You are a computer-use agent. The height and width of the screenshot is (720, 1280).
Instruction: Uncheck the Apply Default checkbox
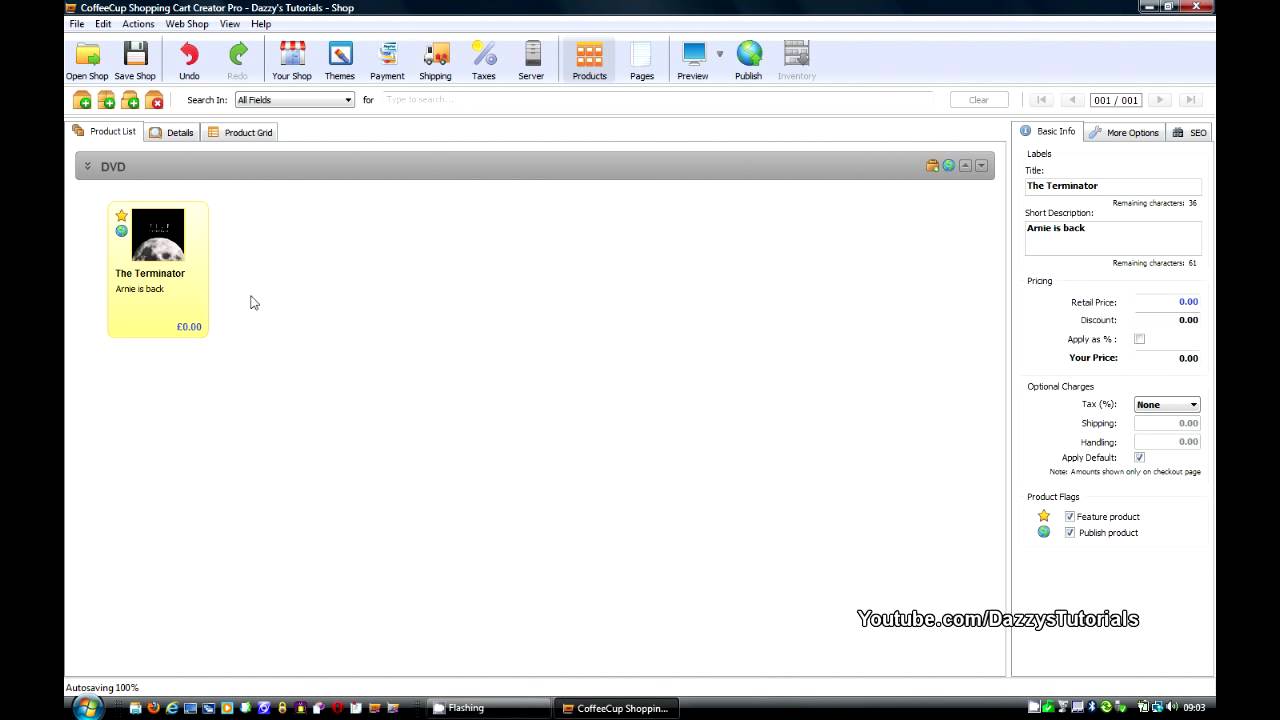click(x=1139, y=458)
